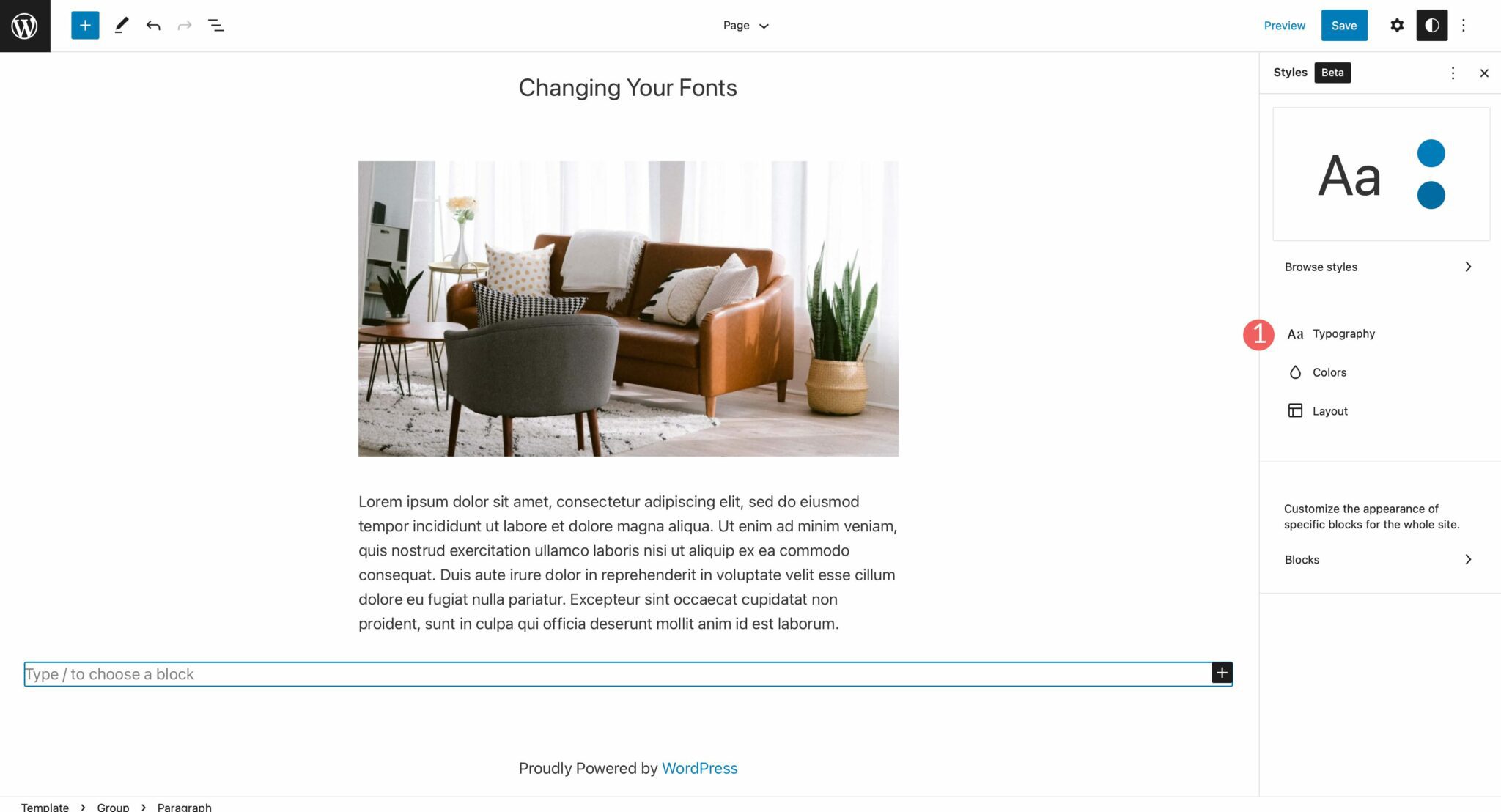Click the three-dot overflow menu top right
1501x812 pixels.
click(1464, 25)
